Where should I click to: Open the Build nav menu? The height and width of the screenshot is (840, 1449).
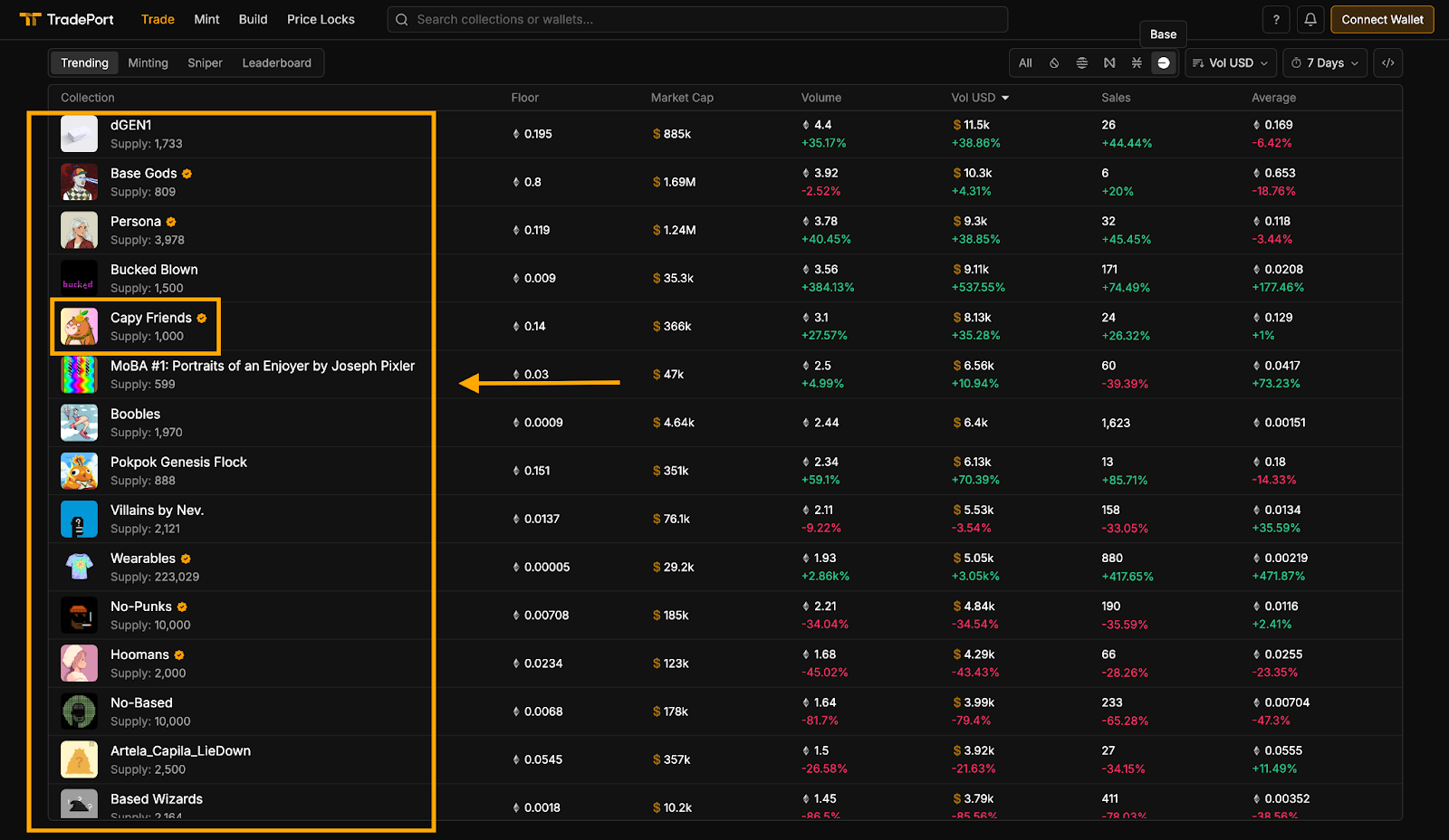tap(253, 19)
